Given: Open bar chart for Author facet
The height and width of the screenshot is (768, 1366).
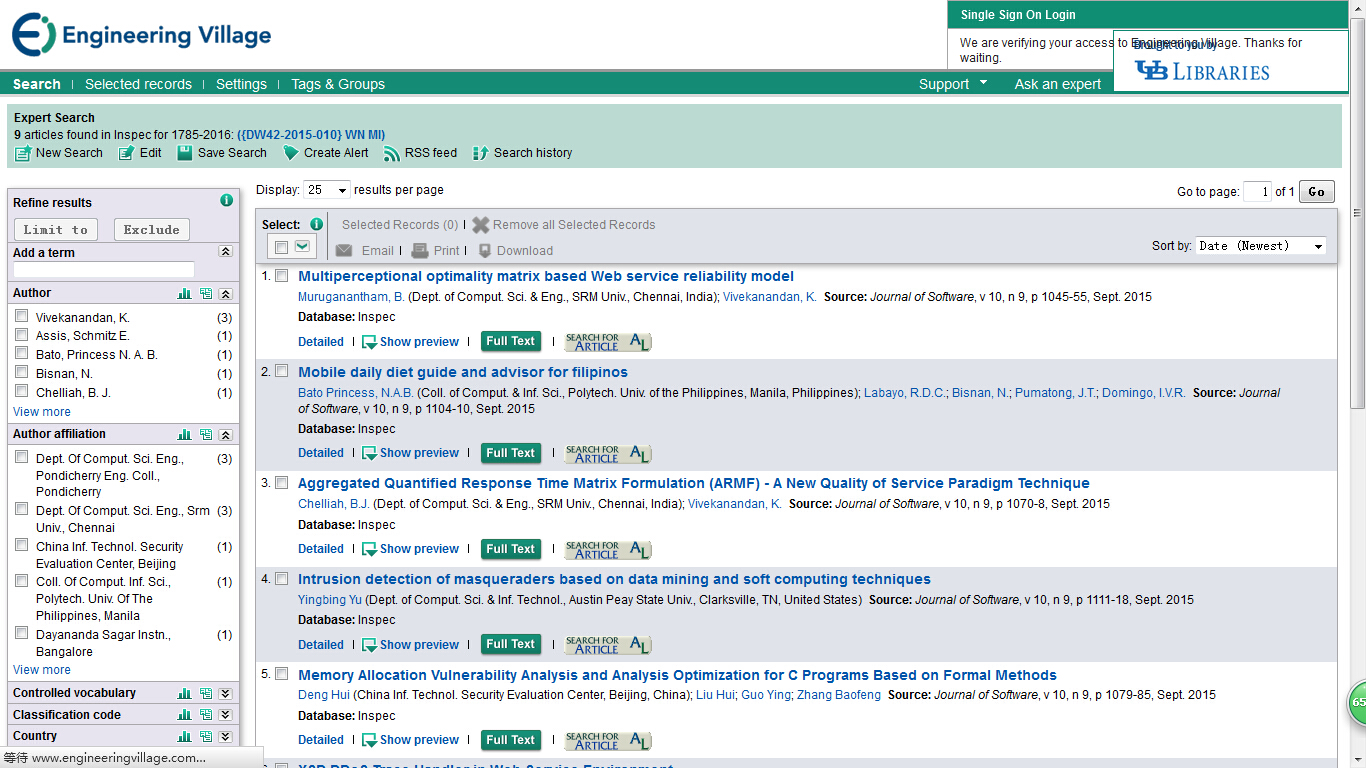Looking at the screenshot, I should point(185,294).
